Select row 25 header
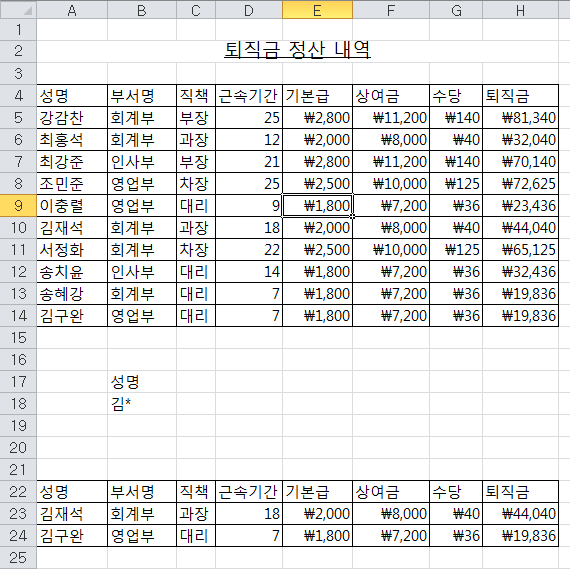Viewport: 570px width, 569px height. point(18,557)
